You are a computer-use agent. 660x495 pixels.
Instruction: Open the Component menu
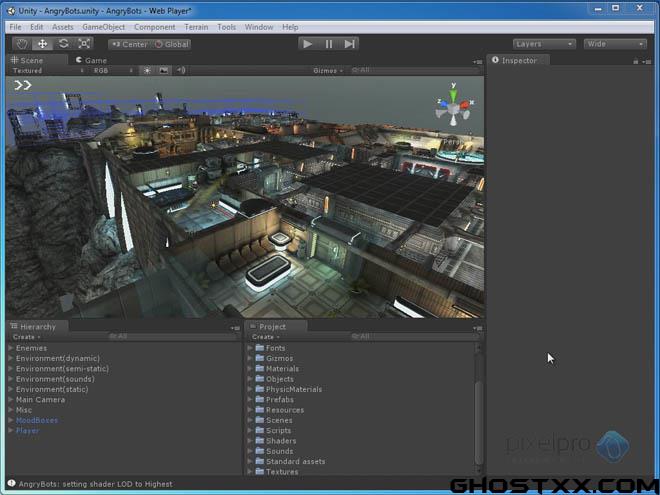(154, 27)
